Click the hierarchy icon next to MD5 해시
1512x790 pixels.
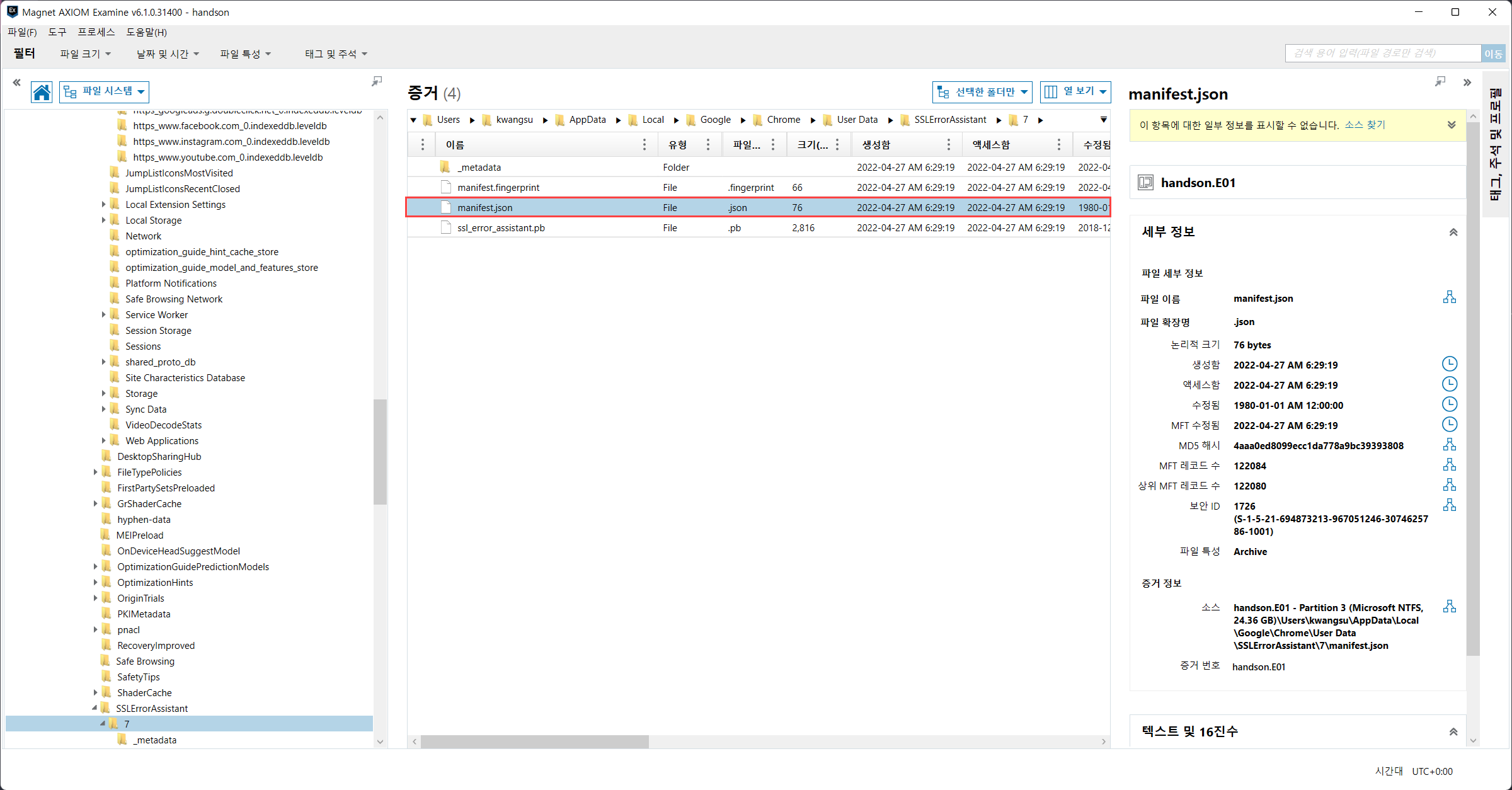click(1450, 445)
